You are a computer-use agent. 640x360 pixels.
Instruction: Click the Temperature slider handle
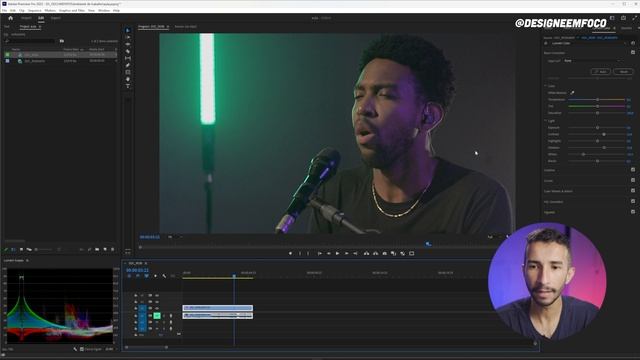[598, 100]
